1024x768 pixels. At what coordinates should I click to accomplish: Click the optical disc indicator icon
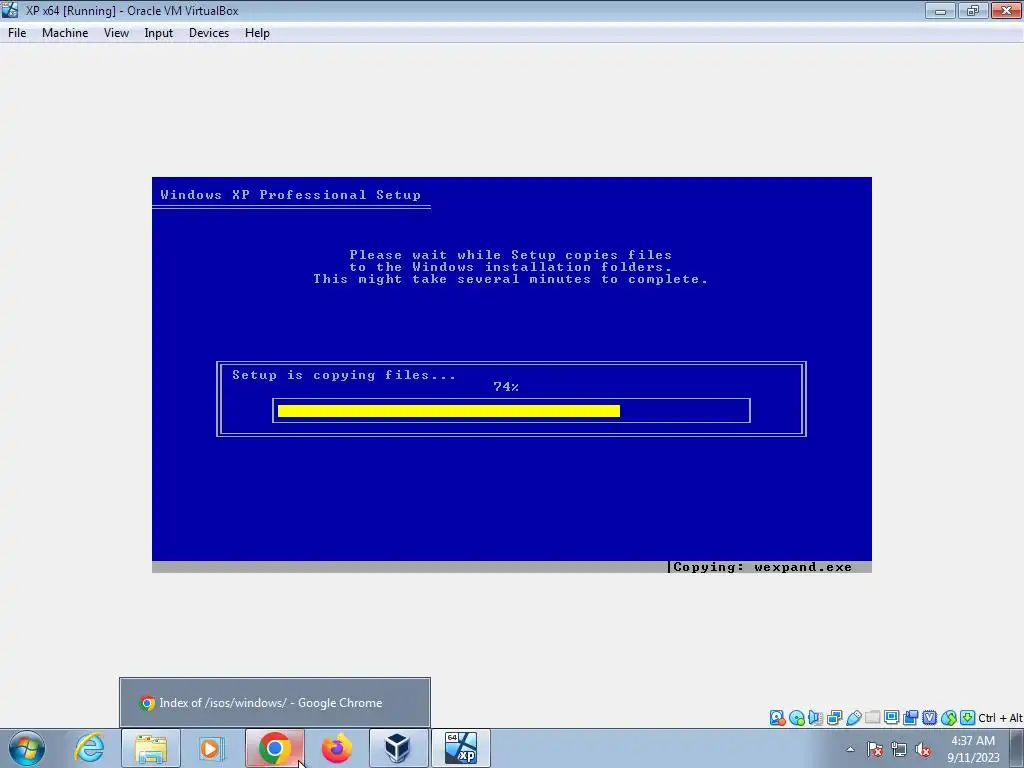797,718
